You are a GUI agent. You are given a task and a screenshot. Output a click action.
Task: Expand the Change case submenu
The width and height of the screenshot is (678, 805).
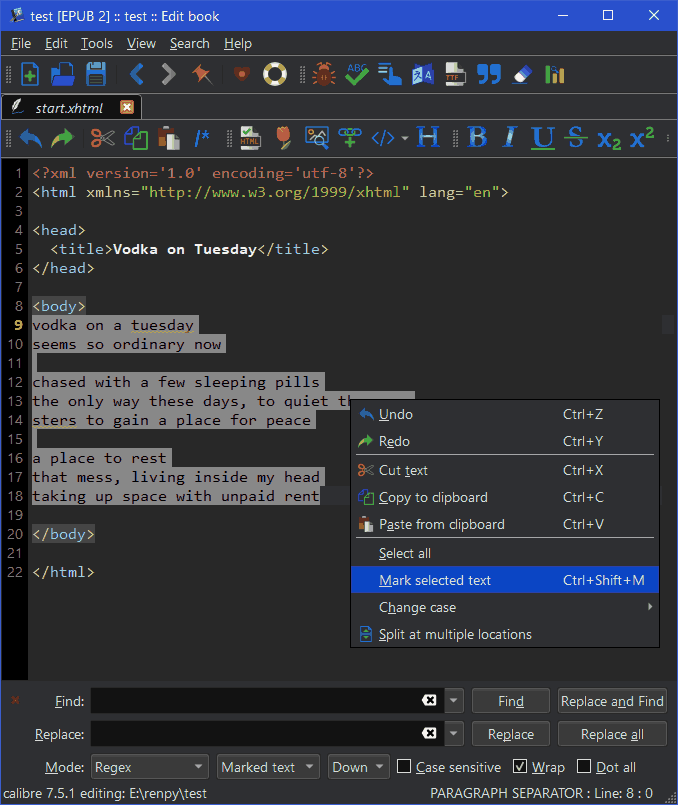[505, 607]
